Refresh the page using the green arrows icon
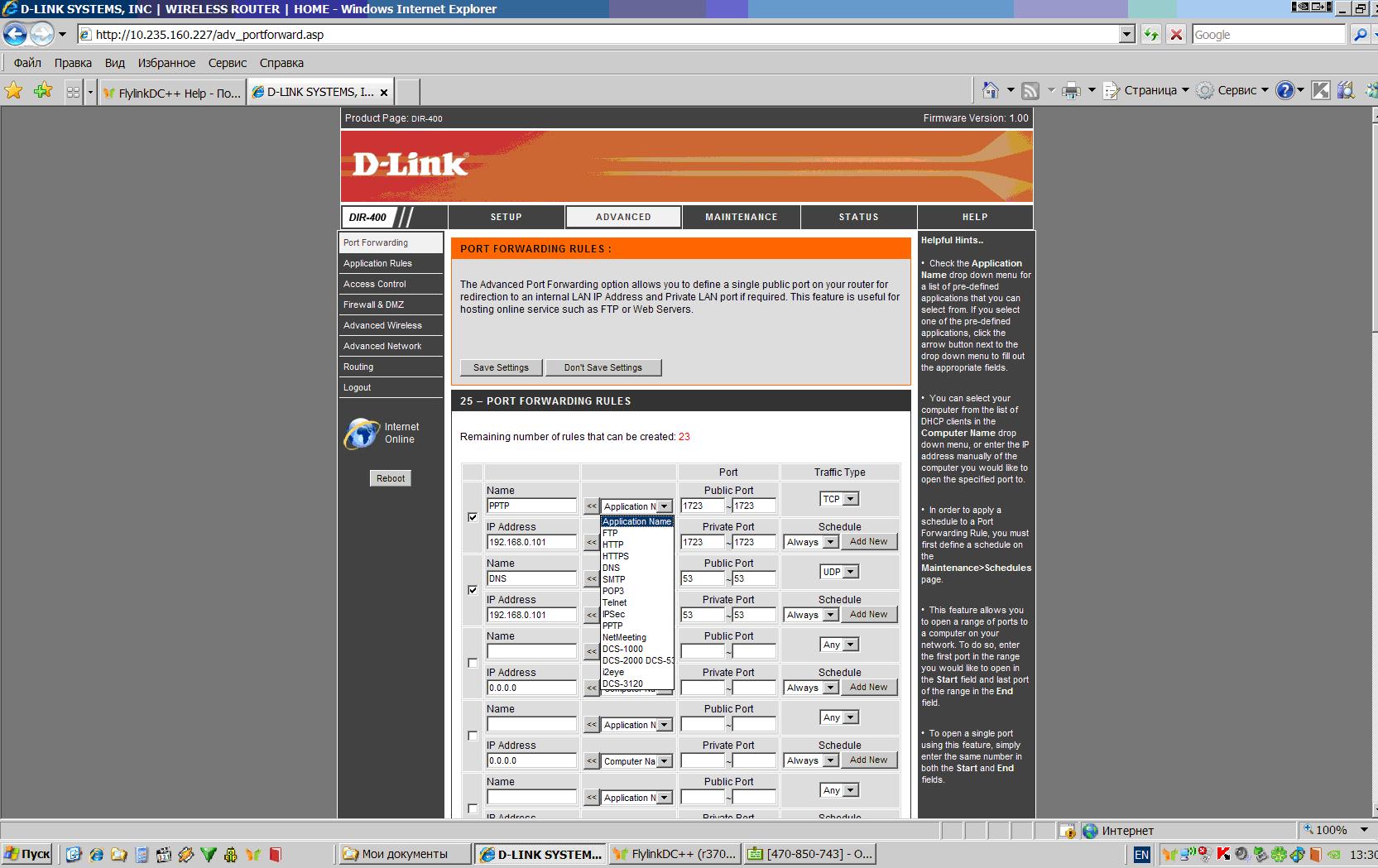This screenshot has height=868, width=1378. click(x=1150, y=35)
